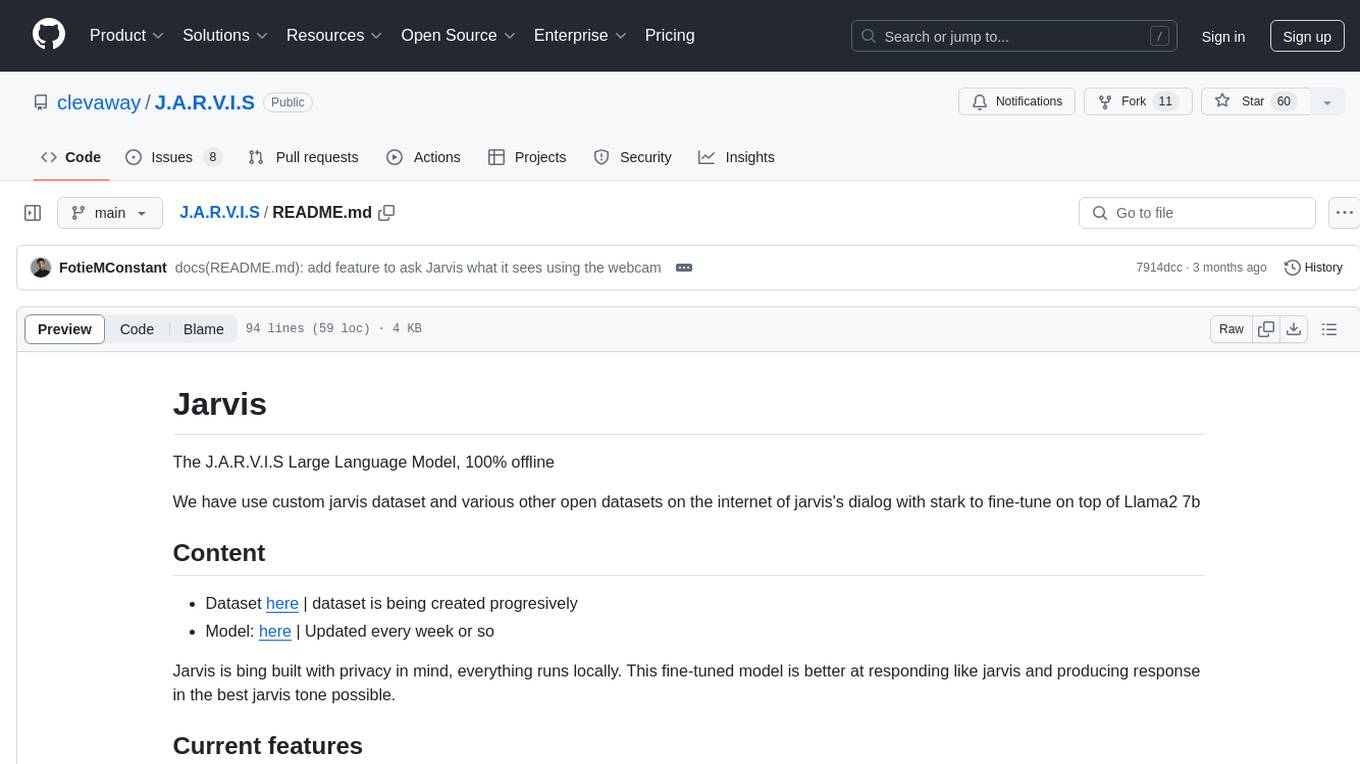The height and width of the screenshot is (764, 1360).
Task: Open the Dataset here link
Action: [282, 603]
